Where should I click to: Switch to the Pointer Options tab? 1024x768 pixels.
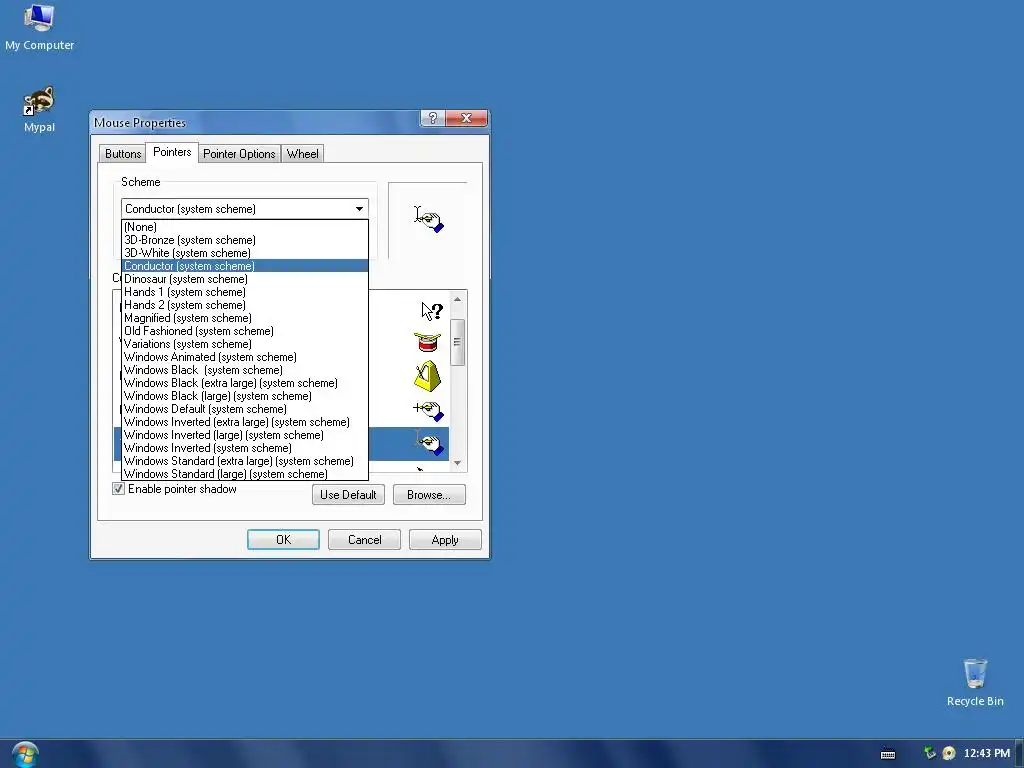point(239,153)
